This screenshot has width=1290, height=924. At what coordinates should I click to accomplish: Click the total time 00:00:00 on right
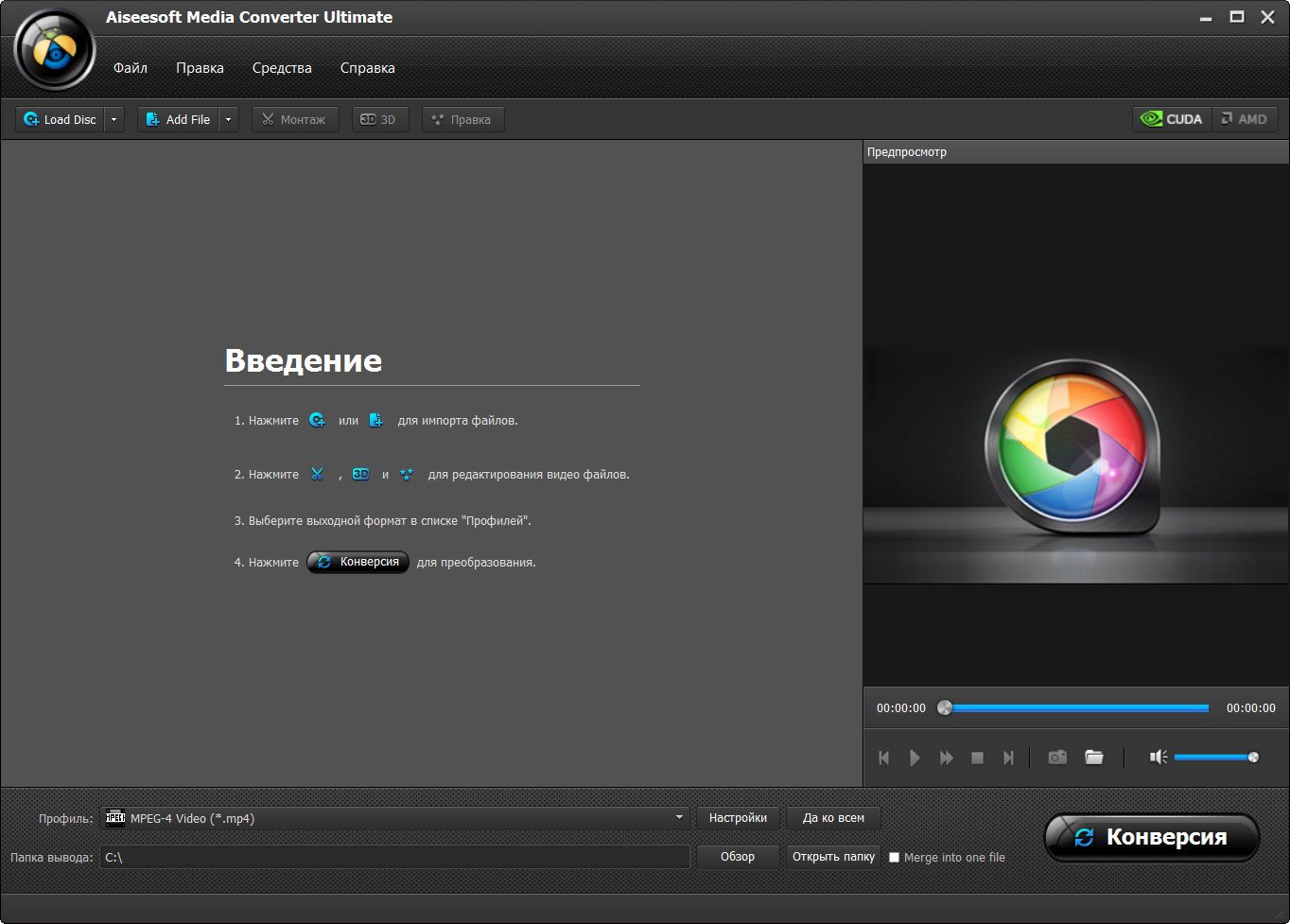(x=1251, y=707)
